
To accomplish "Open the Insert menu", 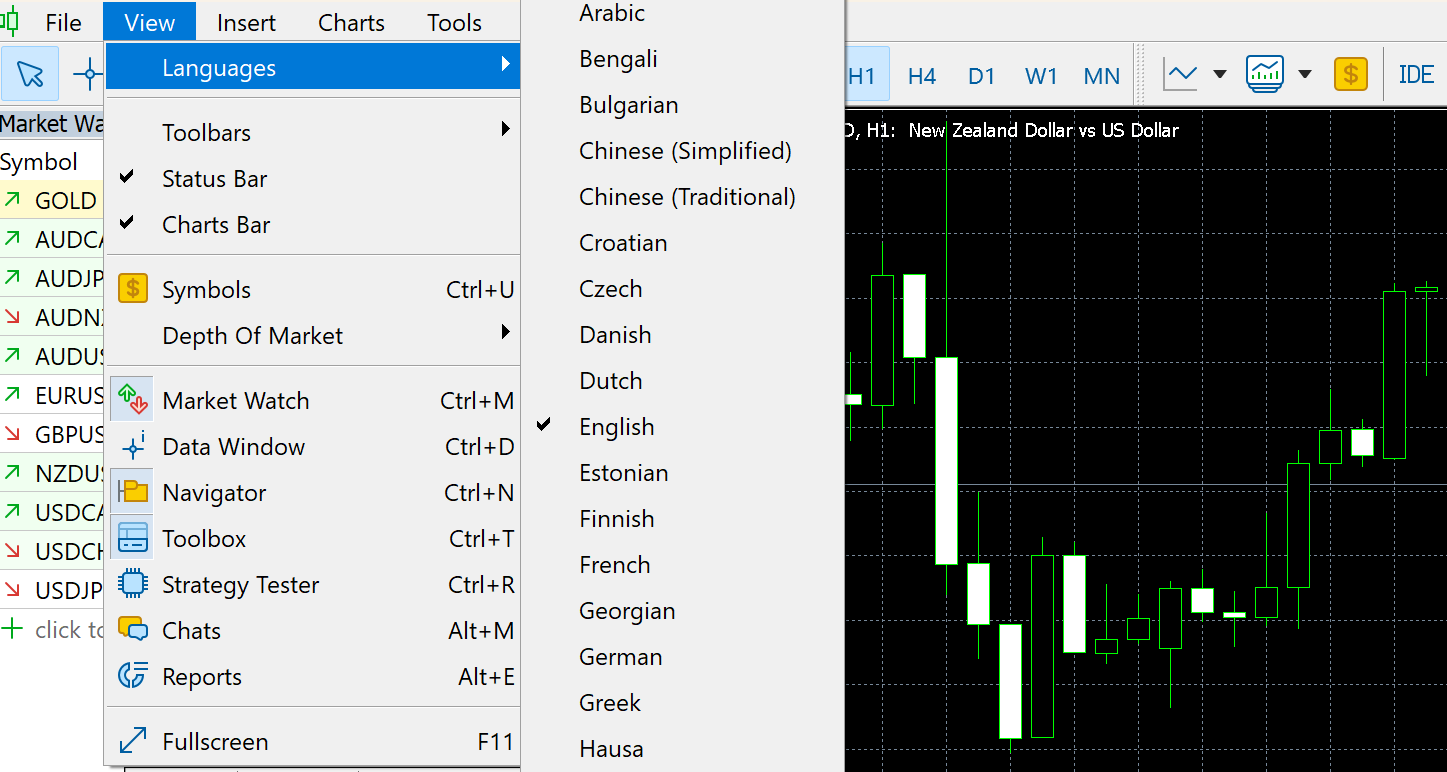I will click(246, 22).
